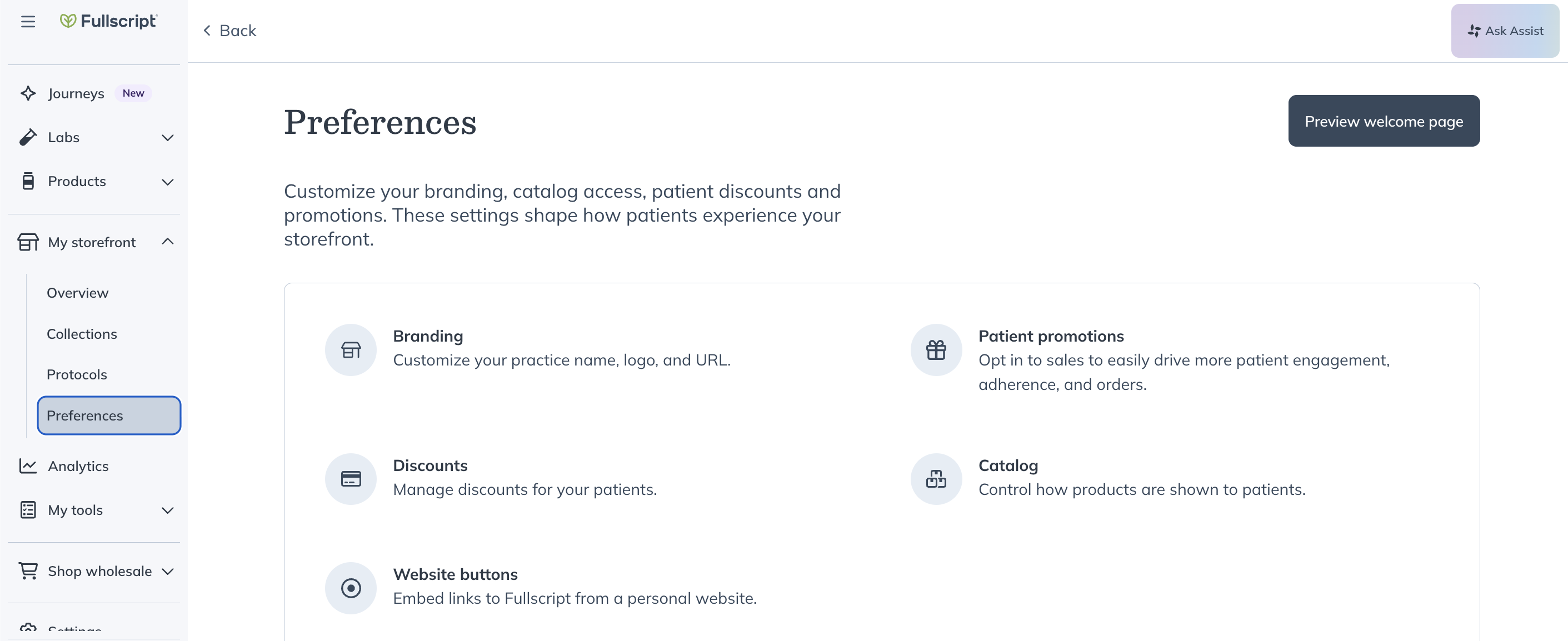The height and width of the screenshot is (641, 1568).
Task: Collapse the My storefront section
Action: click(167, 242)
